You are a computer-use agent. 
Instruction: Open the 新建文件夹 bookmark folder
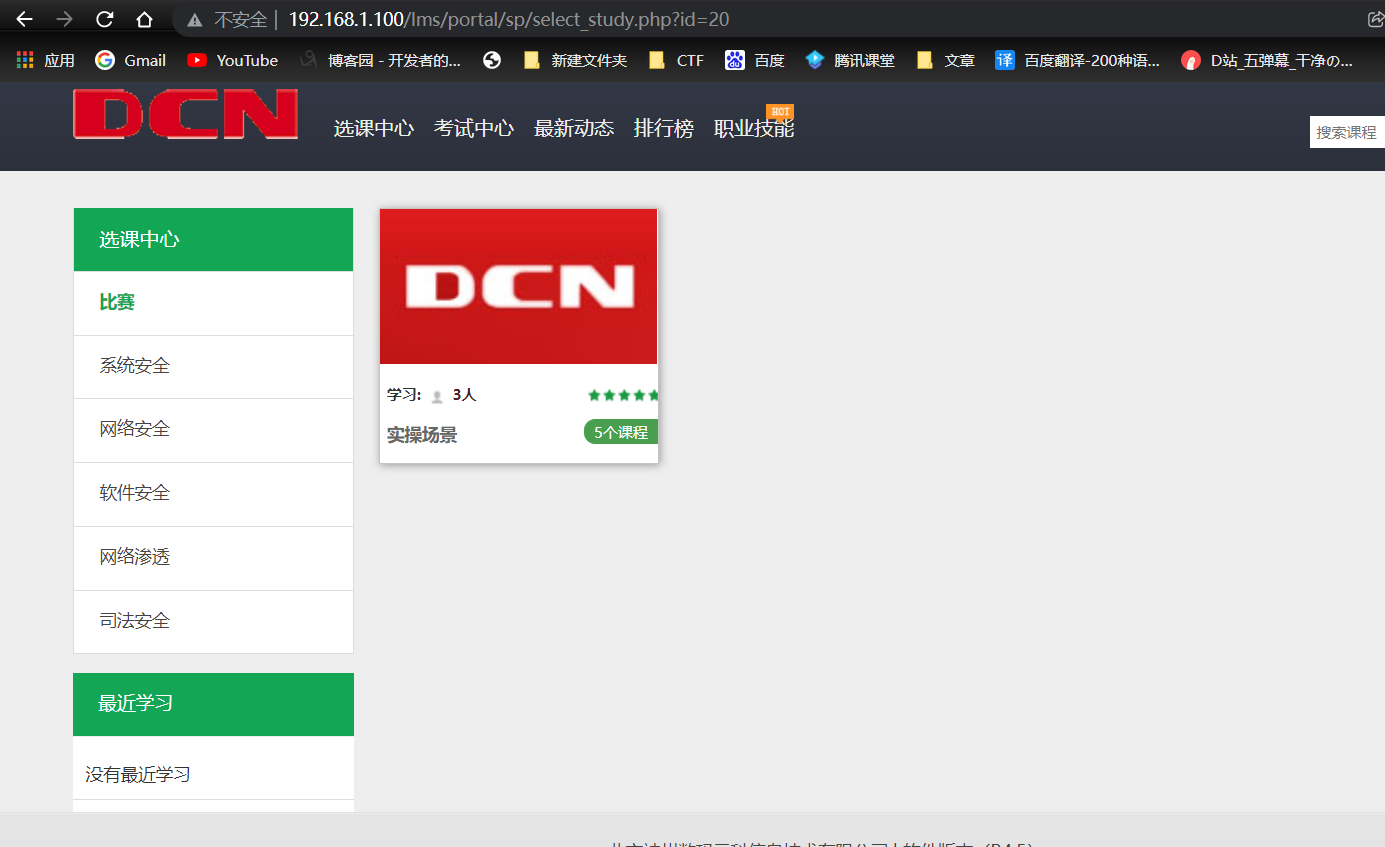coord(576,60)
